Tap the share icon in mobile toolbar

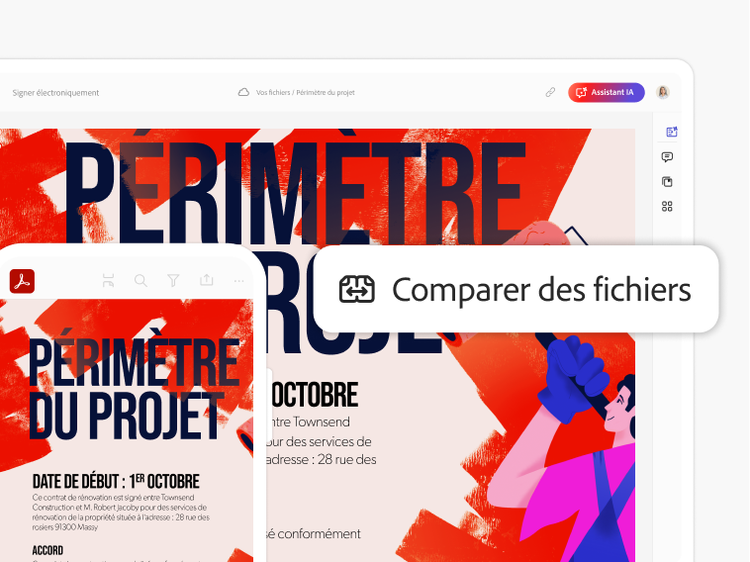206,280
